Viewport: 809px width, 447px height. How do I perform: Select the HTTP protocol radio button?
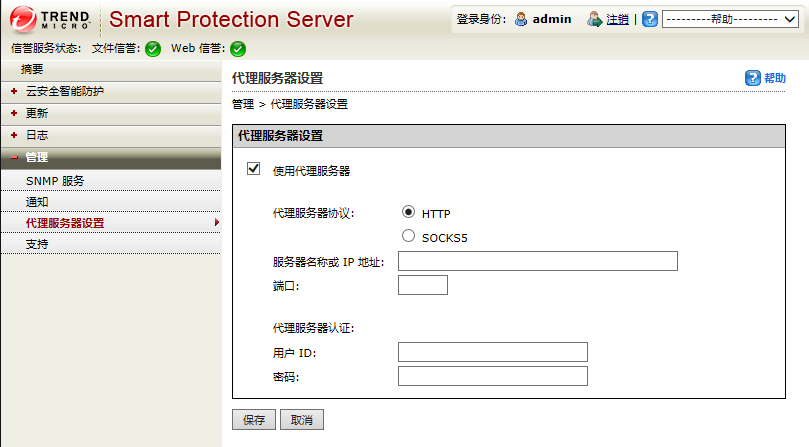tap(408, 212)
